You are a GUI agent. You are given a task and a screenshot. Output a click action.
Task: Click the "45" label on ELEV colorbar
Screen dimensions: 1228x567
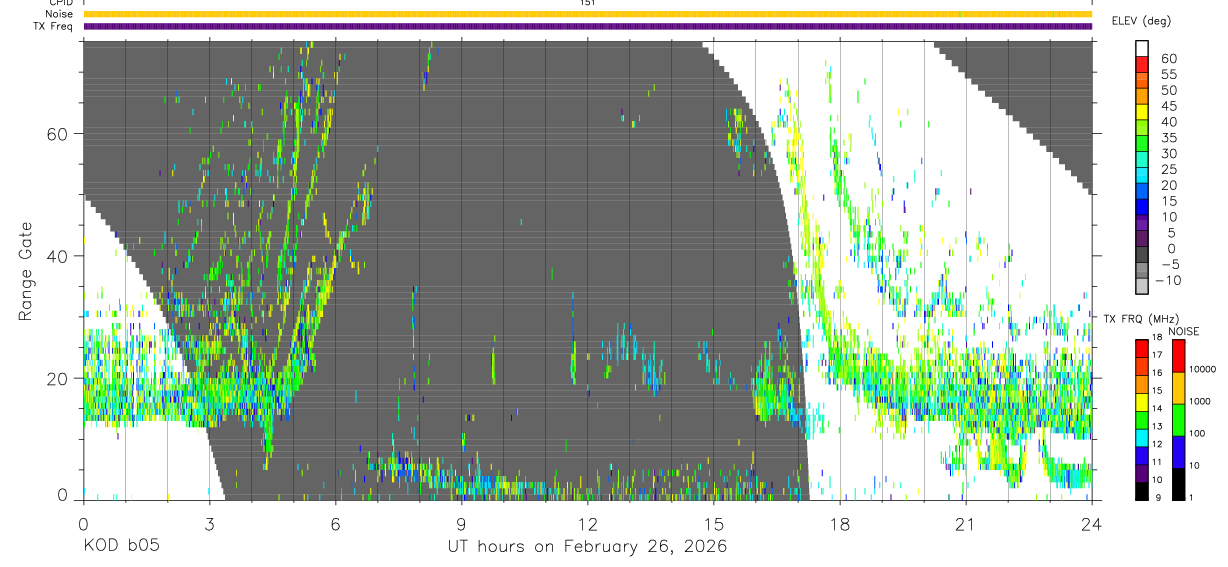pyautogui.click(x=1167, y=106)
